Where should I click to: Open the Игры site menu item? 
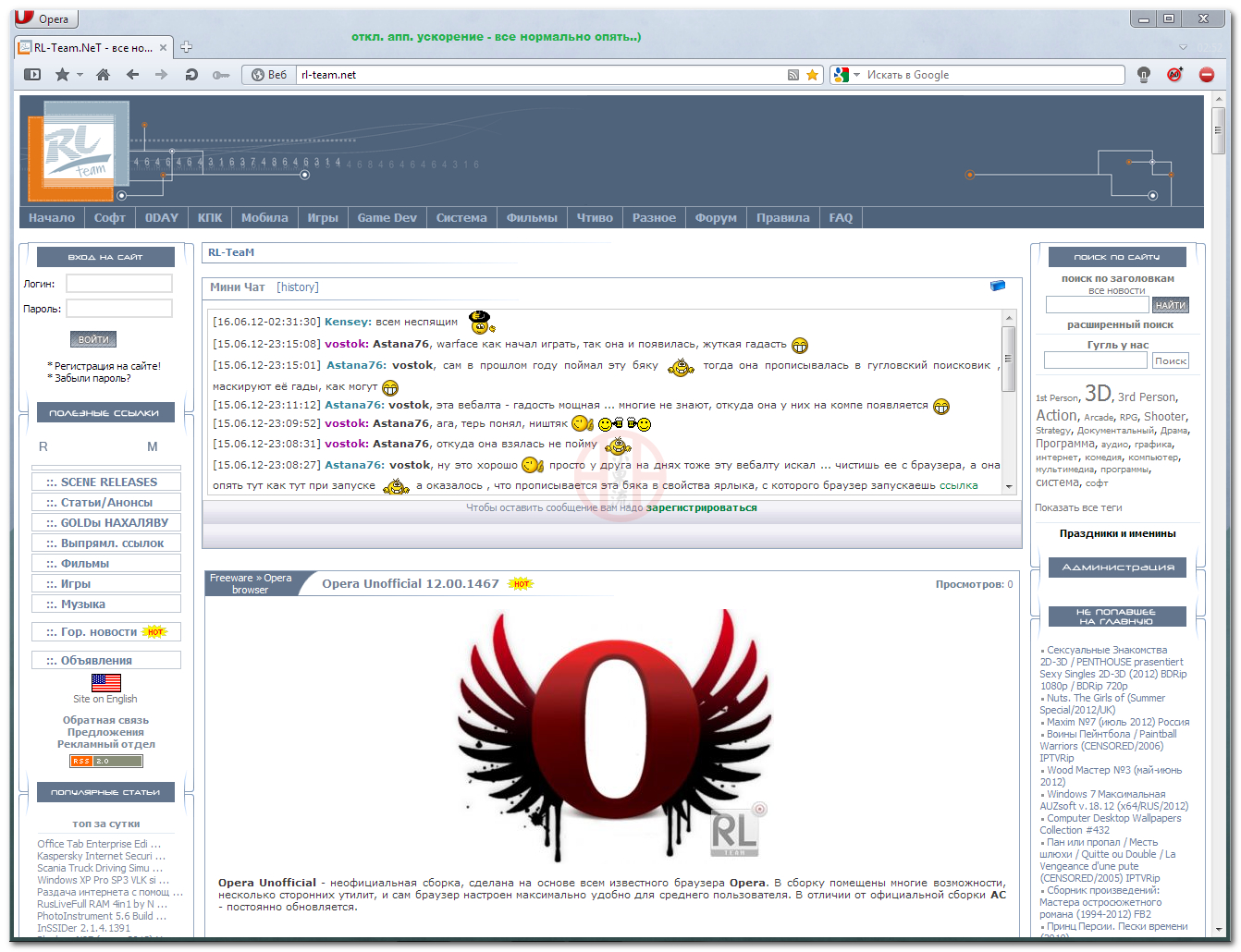pyautogui.click(x=323, y=218)
